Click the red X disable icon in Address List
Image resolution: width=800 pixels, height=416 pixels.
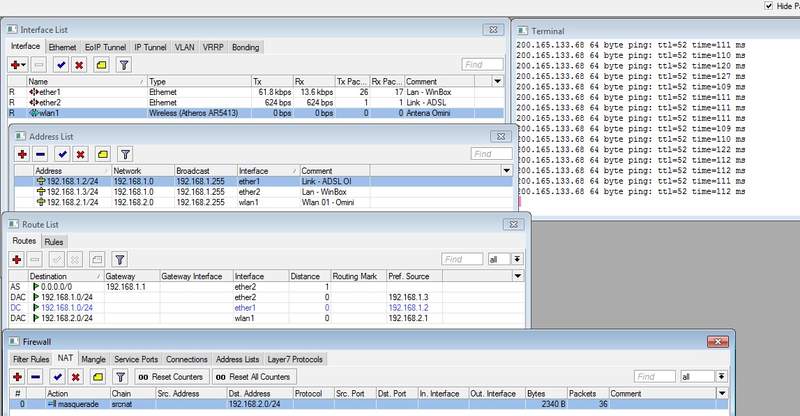(x=81, y=154)
